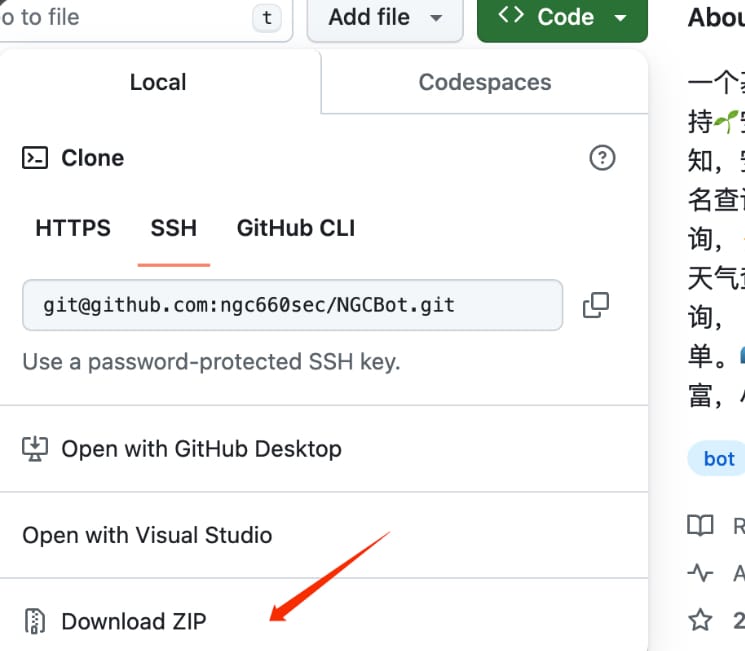Click the 't' keyboard shortcut hint
This screenshot has height=651, width=745.
(267, 18)
